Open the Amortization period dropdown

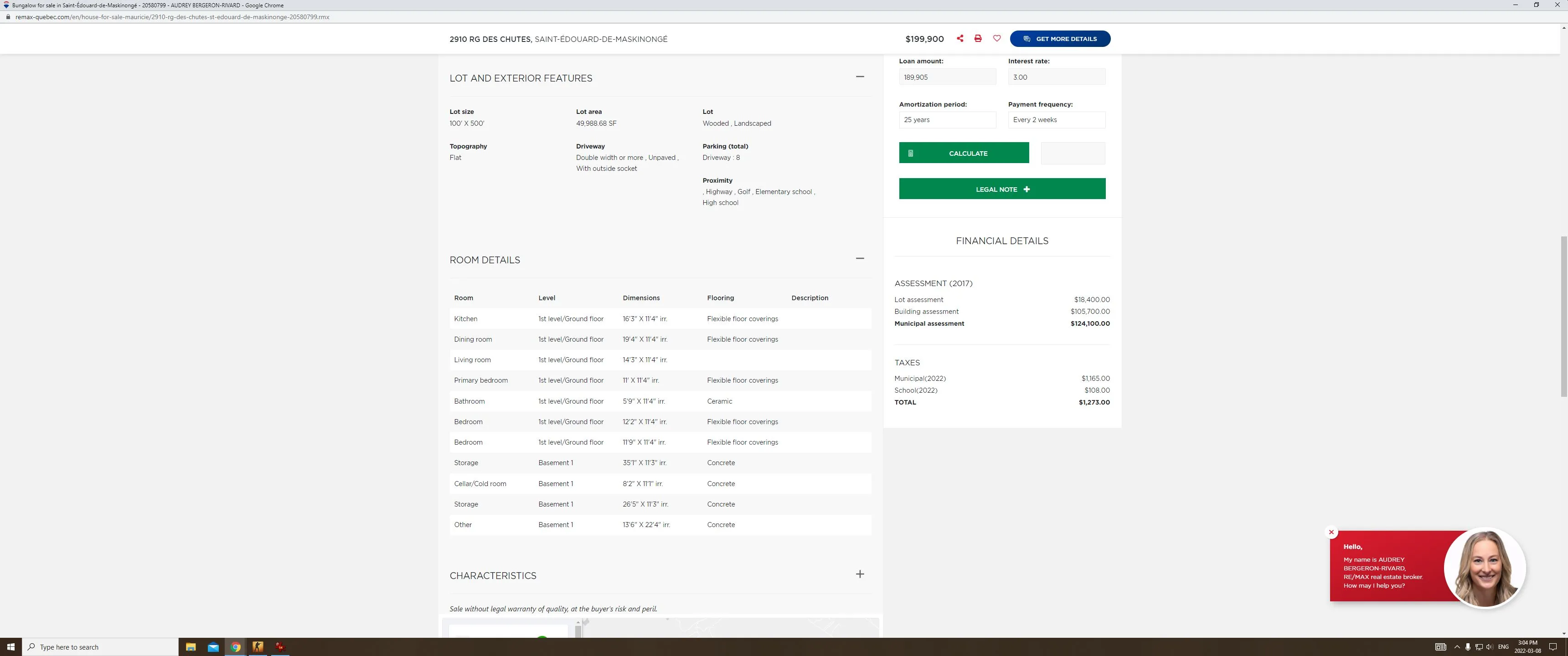(x=947, y=120)
